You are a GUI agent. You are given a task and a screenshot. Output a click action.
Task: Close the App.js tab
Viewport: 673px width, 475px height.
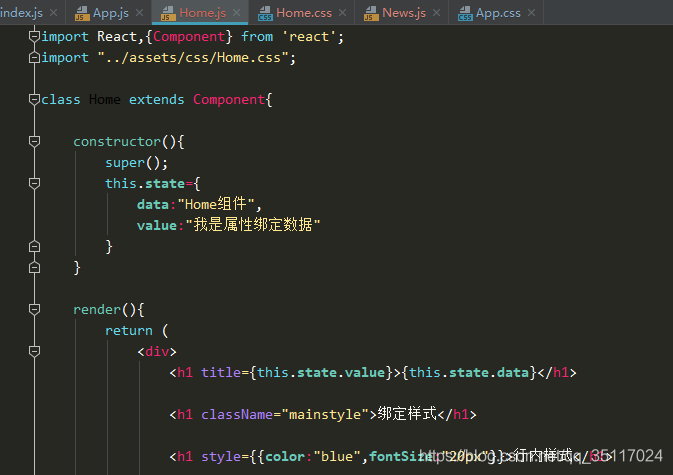[139, 13]
